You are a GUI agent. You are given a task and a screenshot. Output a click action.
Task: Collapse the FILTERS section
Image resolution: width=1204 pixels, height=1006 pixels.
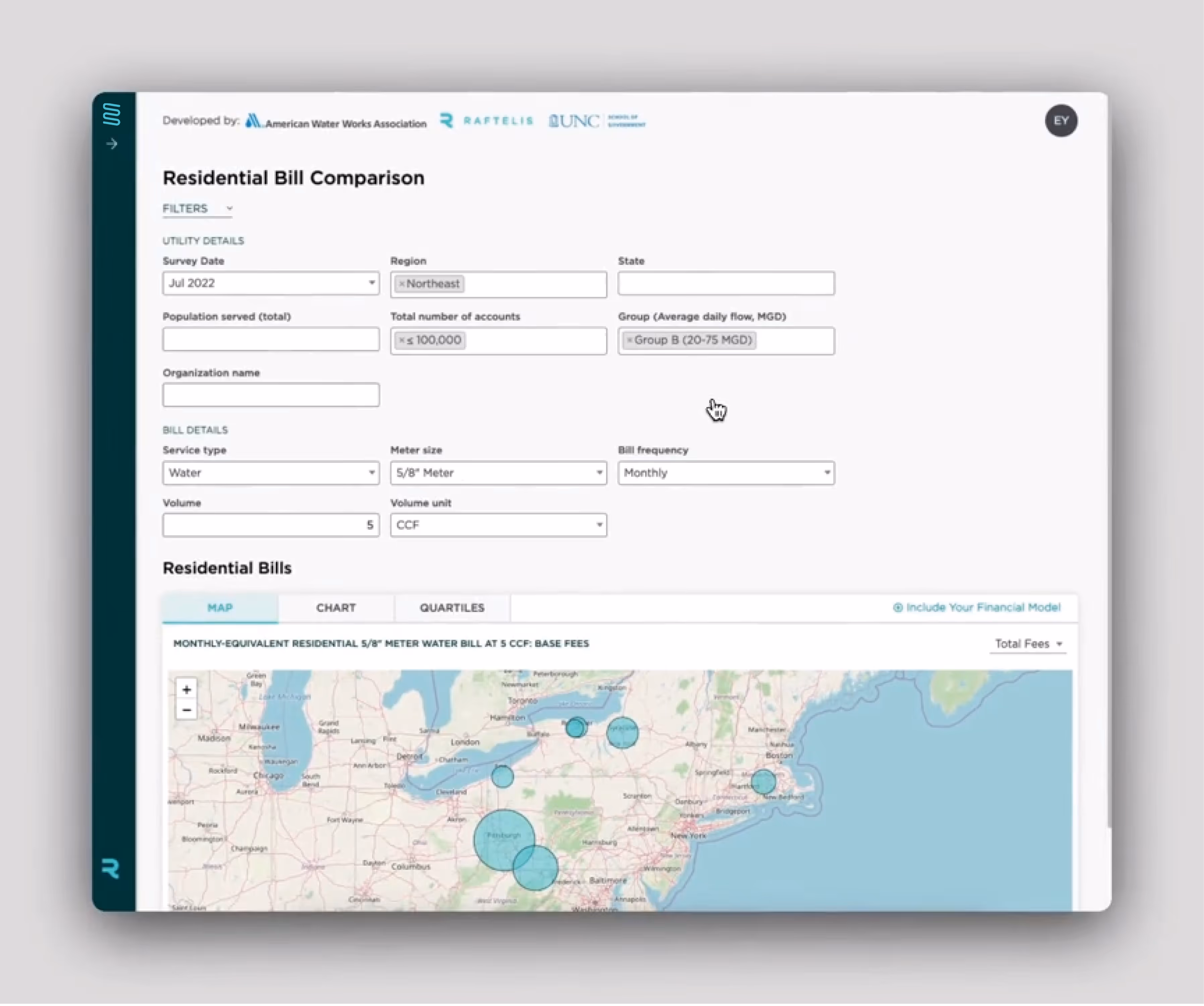[x=197, y=209]
